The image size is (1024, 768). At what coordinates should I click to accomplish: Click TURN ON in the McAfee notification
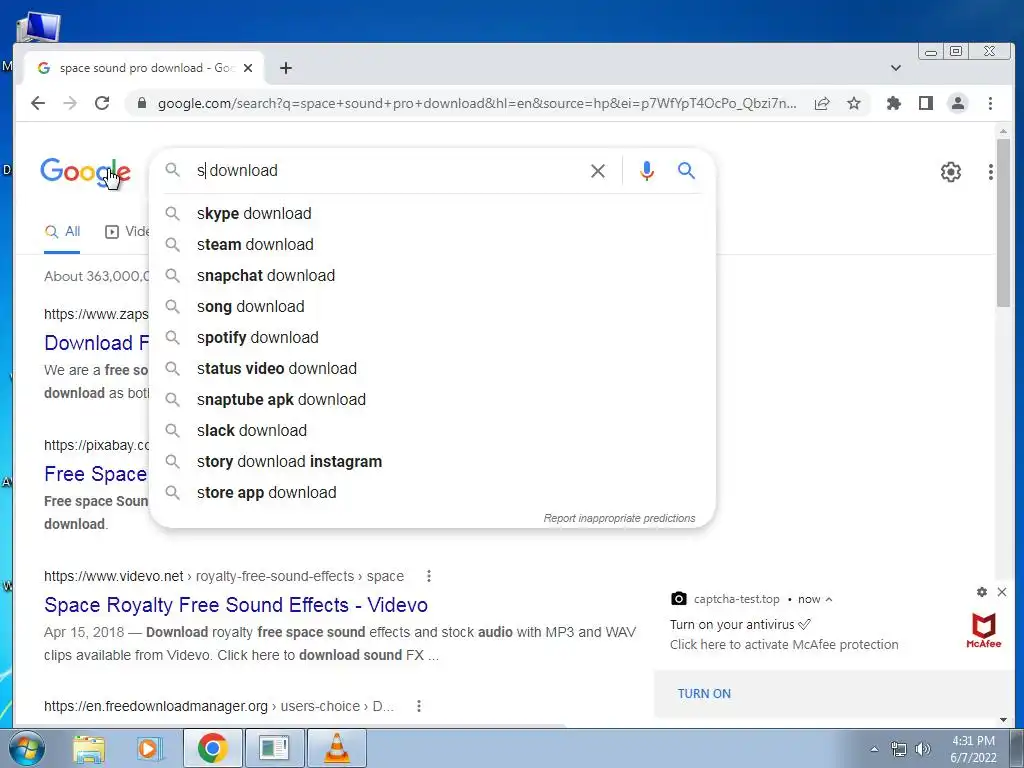coord(704,694)
